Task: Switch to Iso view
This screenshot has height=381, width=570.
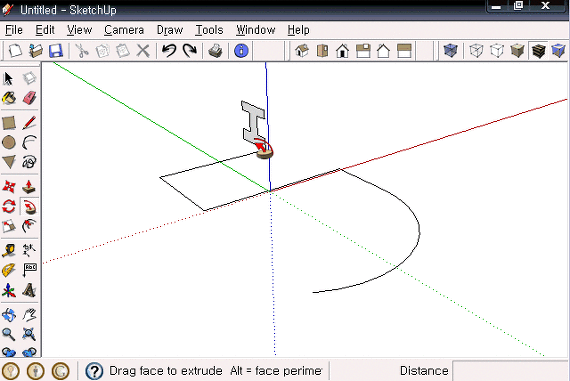Action: [302, 51]
